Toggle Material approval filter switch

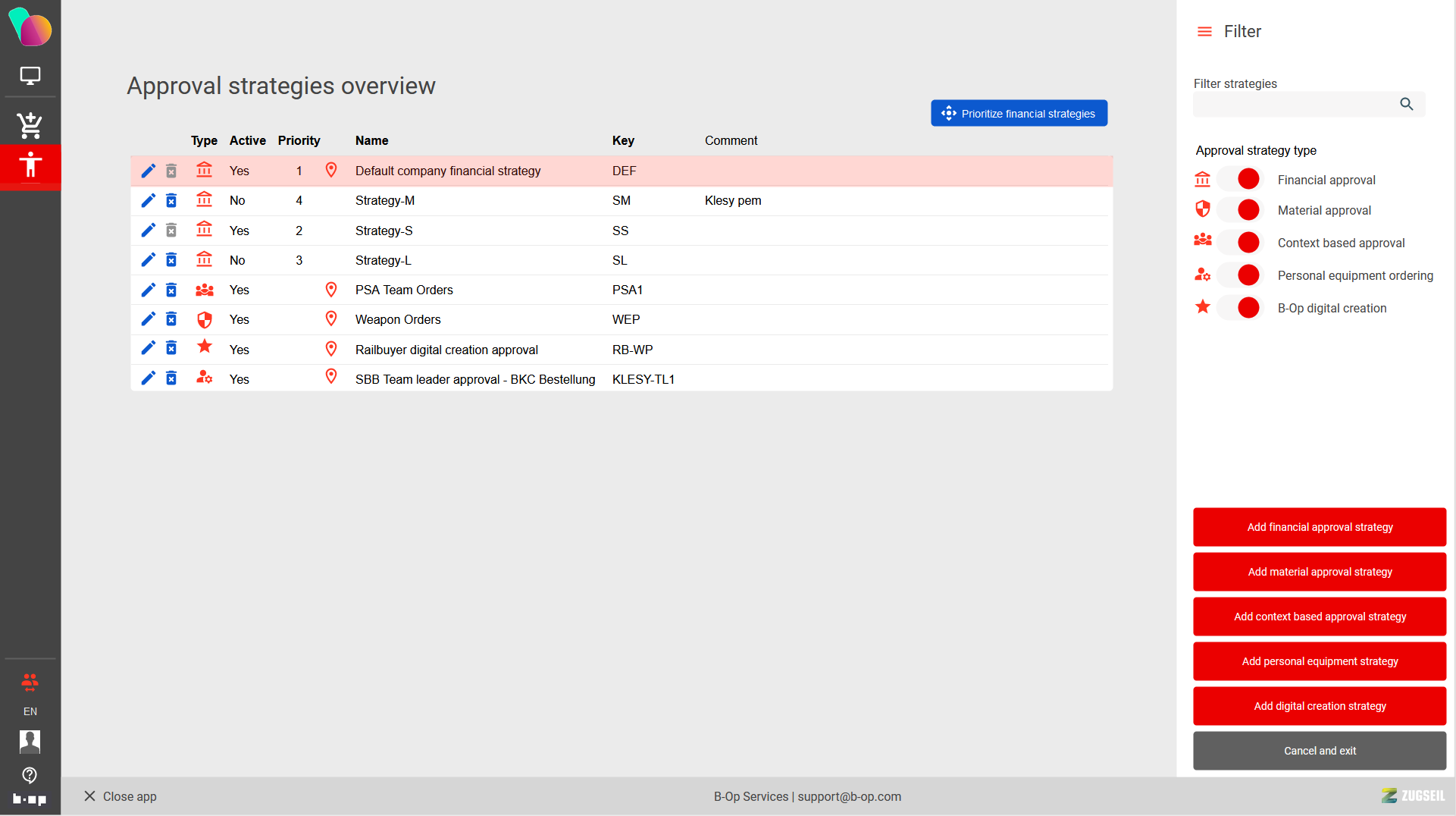pos(1240,210)
